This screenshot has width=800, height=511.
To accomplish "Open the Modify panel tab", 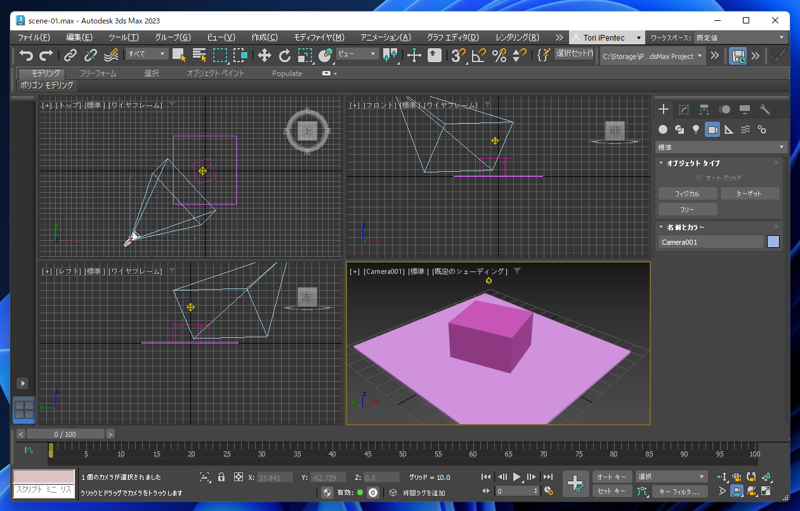I will coord(684,110).
